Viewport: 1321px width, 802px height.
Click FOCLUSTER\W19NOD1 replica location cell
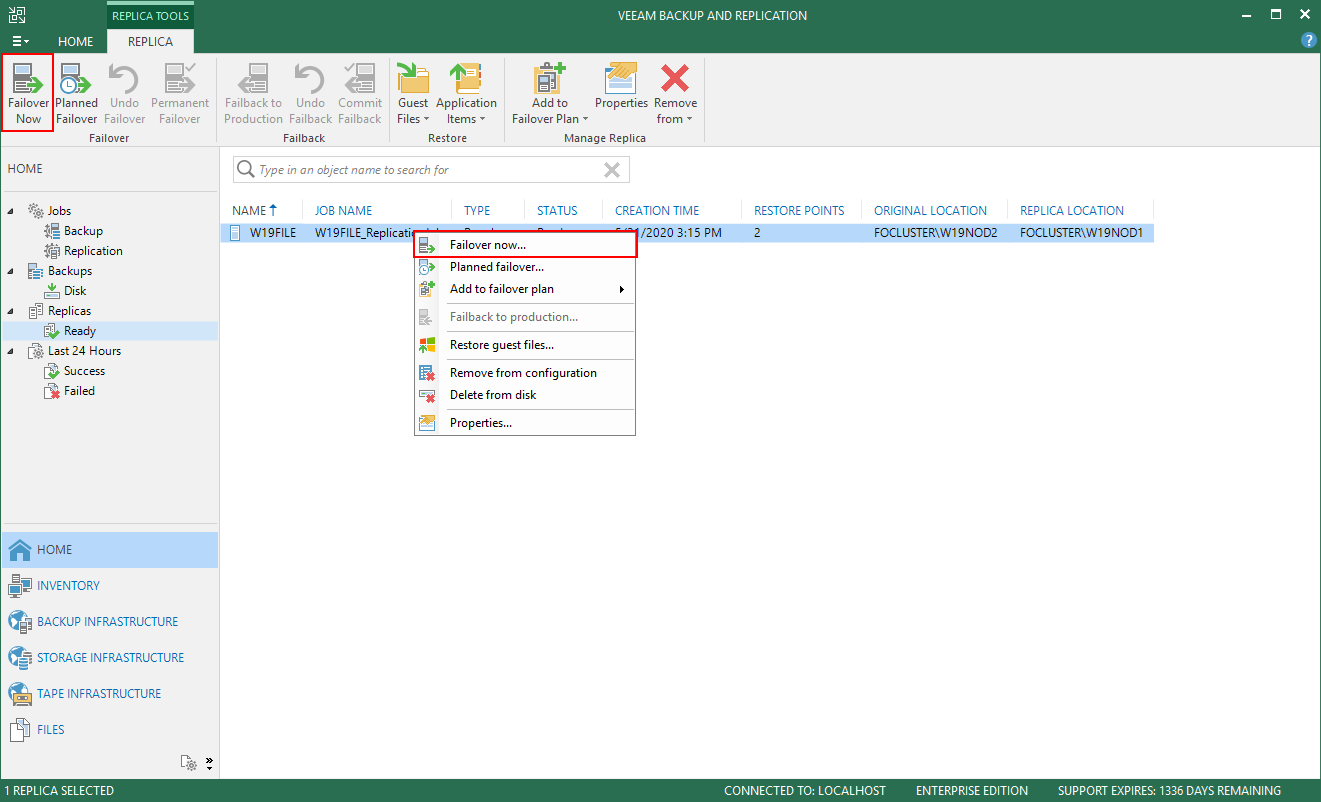click(1081, 233)
